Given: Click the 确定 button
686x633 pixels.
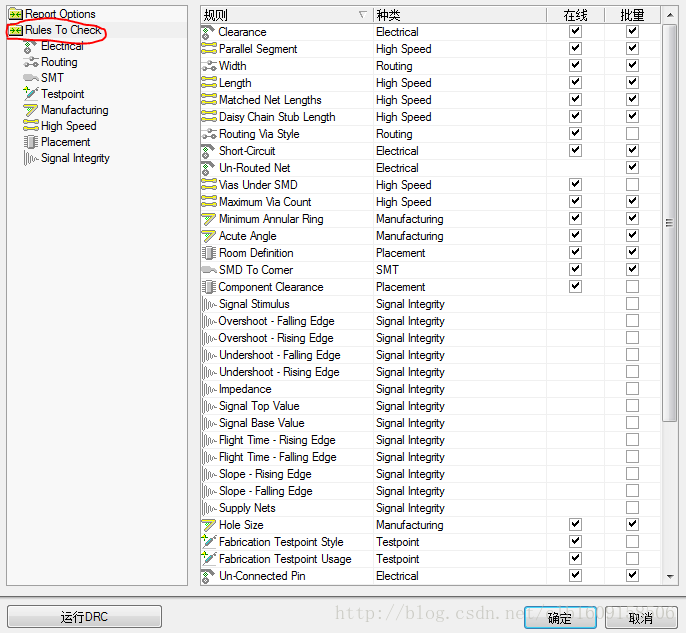Looking at the screenshot, I should 560,618.
